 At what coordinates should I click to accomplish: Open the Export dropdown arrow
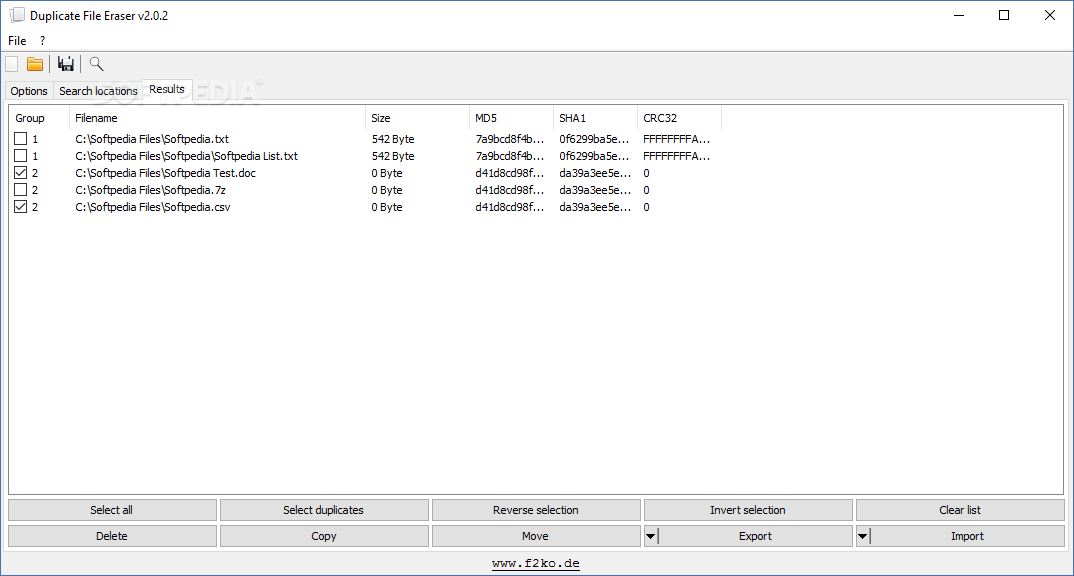point(651,536)
